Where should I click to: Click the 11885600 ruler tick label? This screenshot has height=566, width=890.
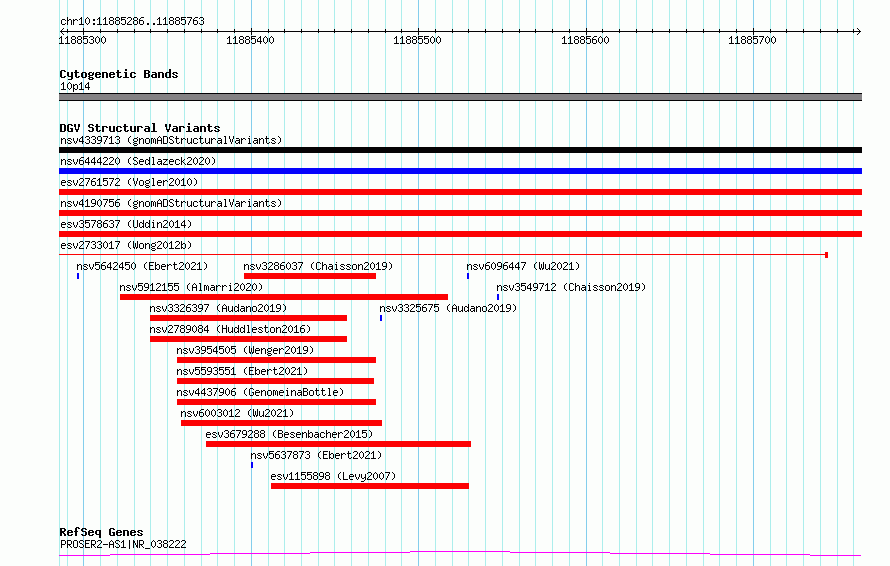[x=585, y=40]
